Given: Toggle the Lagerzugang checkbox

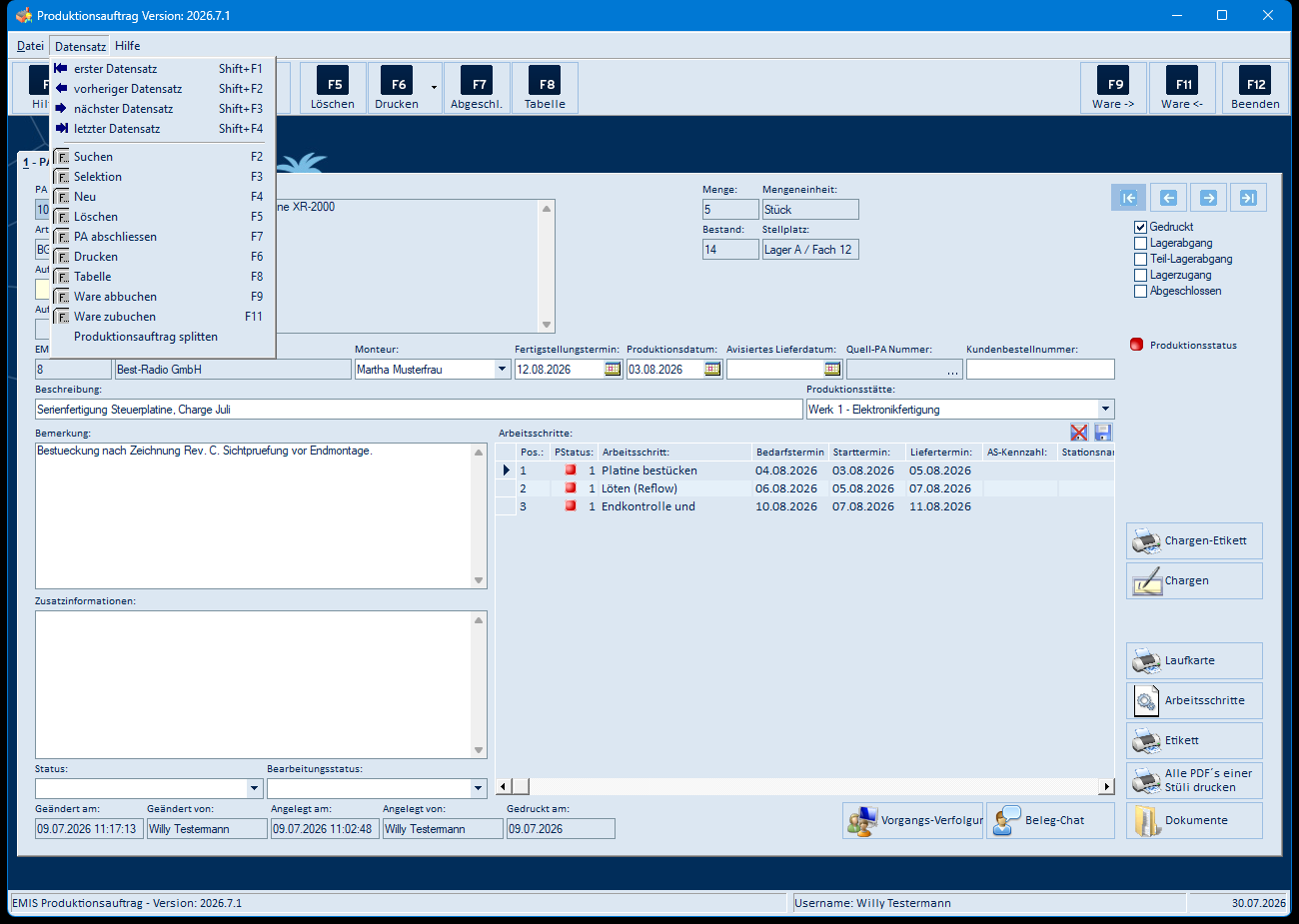Looking at the screenshot, I should (1140, 275).
